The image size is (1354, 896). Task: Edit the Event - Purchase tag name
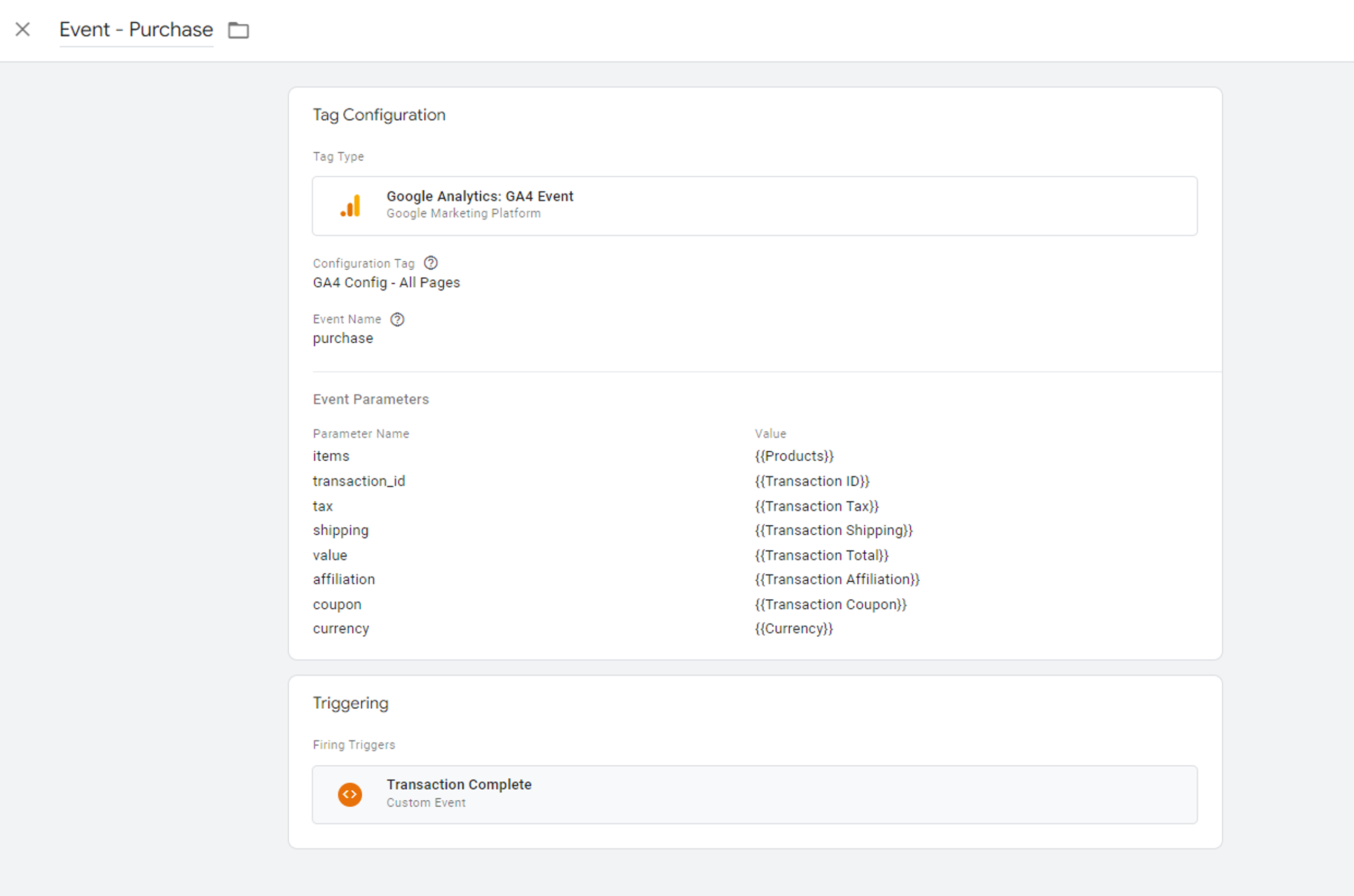[x=136, y=30]
